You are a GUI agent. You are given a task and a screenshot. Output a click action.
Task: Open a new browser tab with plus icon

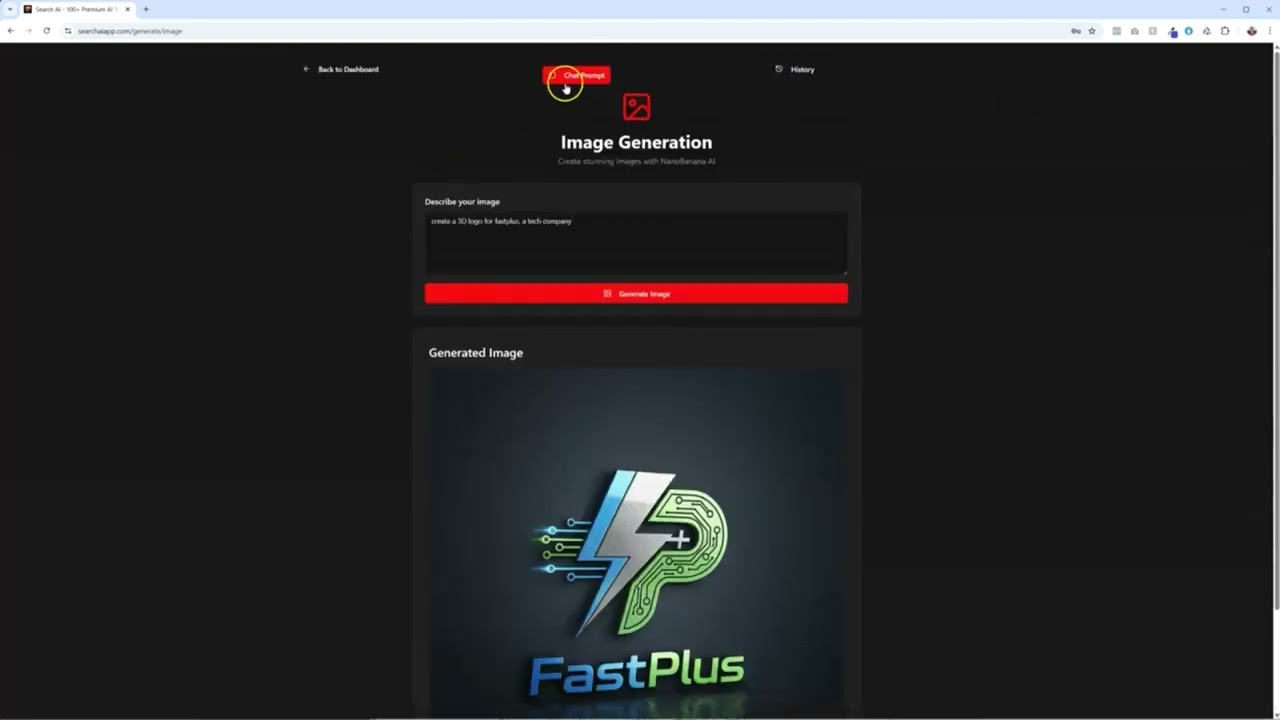click(x=146, y=9)
